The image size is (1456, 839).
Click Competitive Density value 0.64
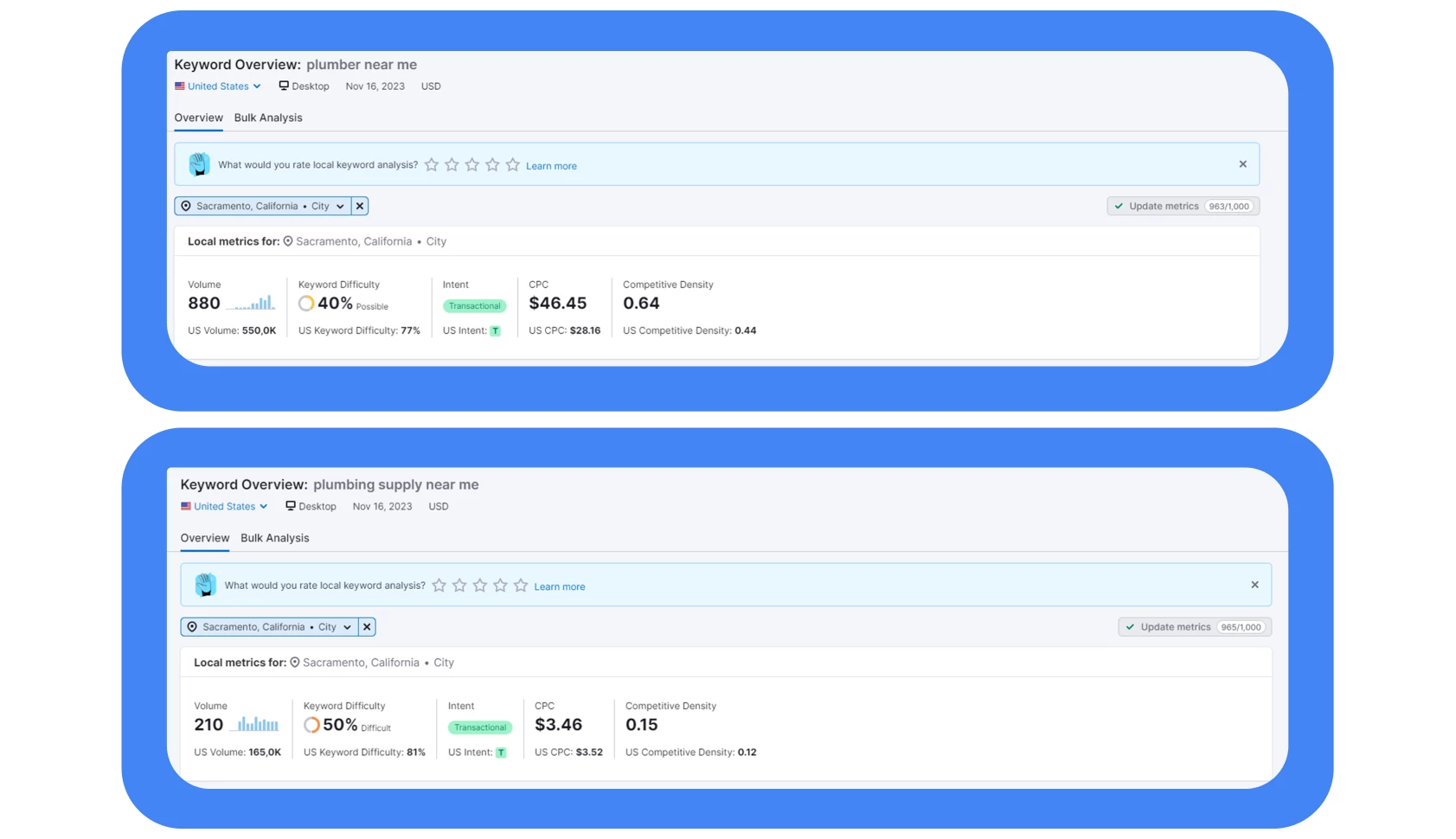pos(641,304)
